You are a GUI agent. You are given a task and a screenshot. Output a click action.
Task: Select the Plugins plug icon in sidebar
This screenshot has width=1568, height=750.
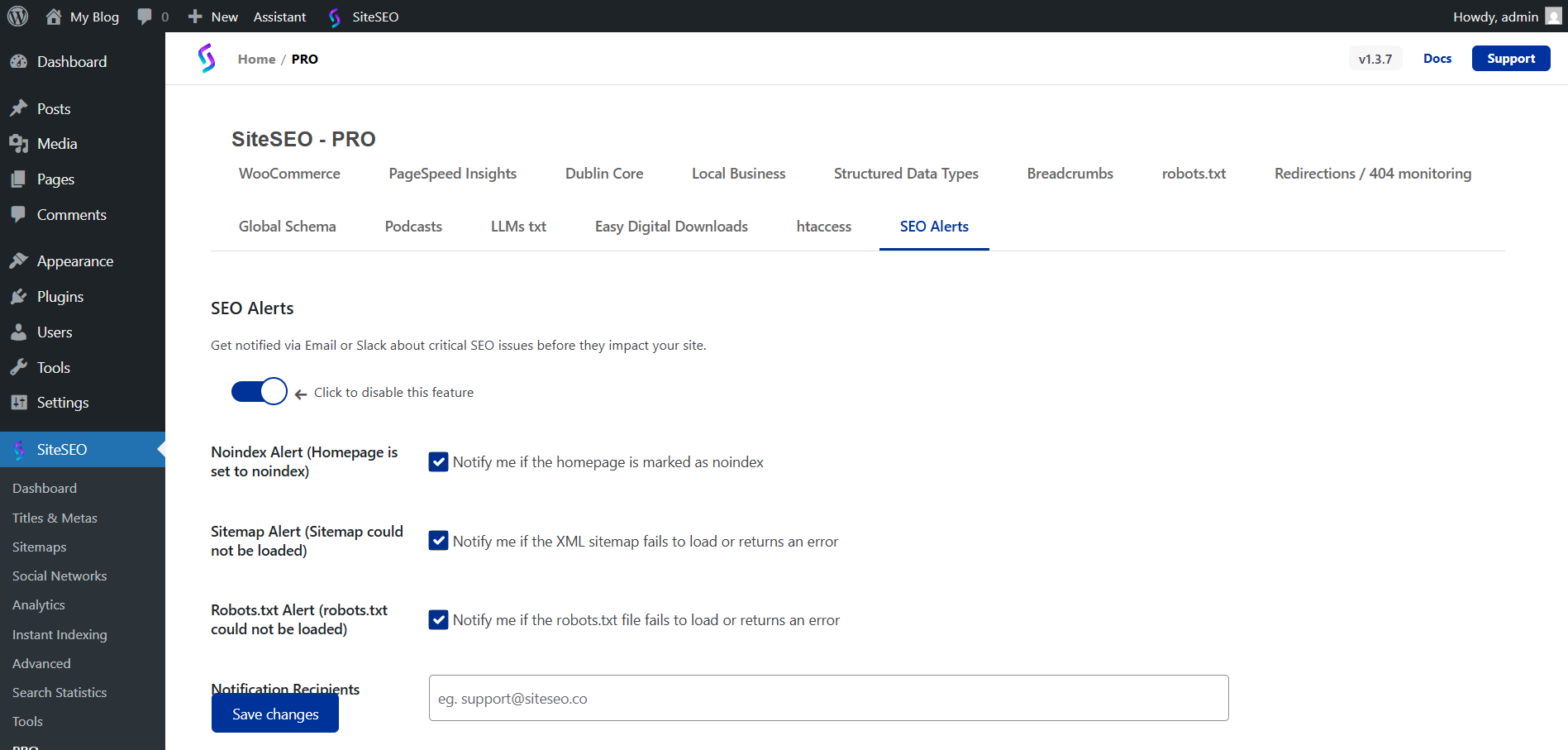pos(19,296)
